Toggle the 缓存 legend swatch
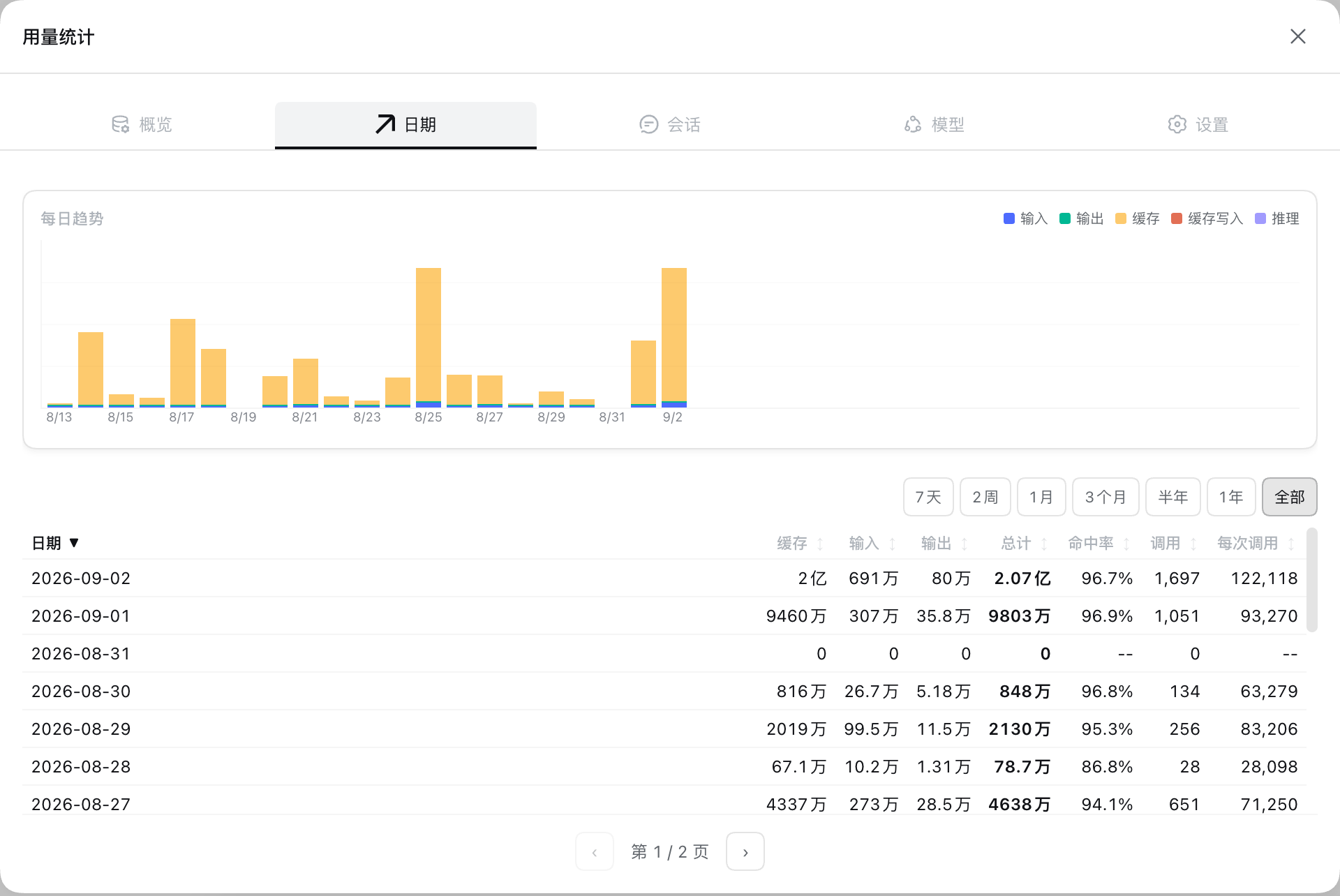 point(1121,218)
